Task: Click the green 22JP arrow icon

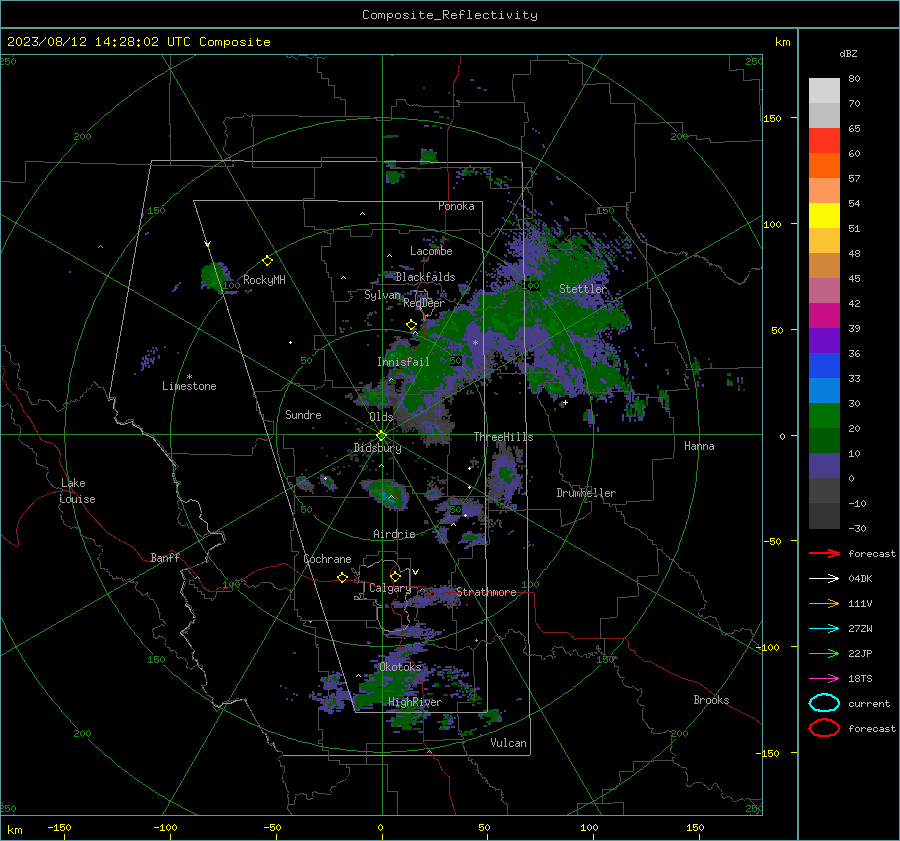Action: point(824,653)
